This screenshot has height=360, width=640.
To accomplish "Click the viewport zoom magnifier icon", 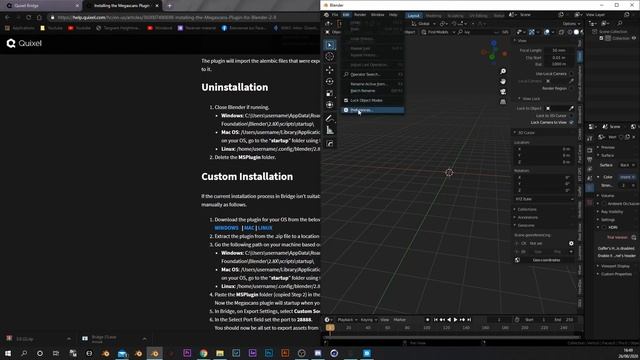I will tap(503, 71).
